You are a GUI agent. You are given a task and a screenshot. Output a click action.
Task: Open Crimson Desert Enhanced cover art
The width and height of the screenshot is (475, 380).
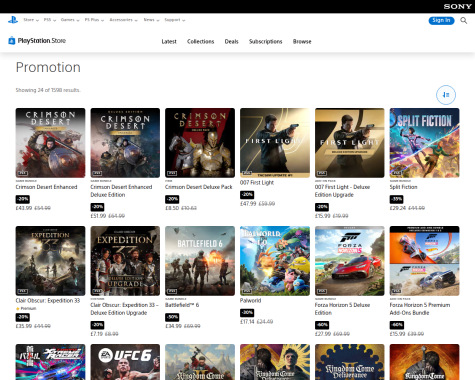[50, 143]
